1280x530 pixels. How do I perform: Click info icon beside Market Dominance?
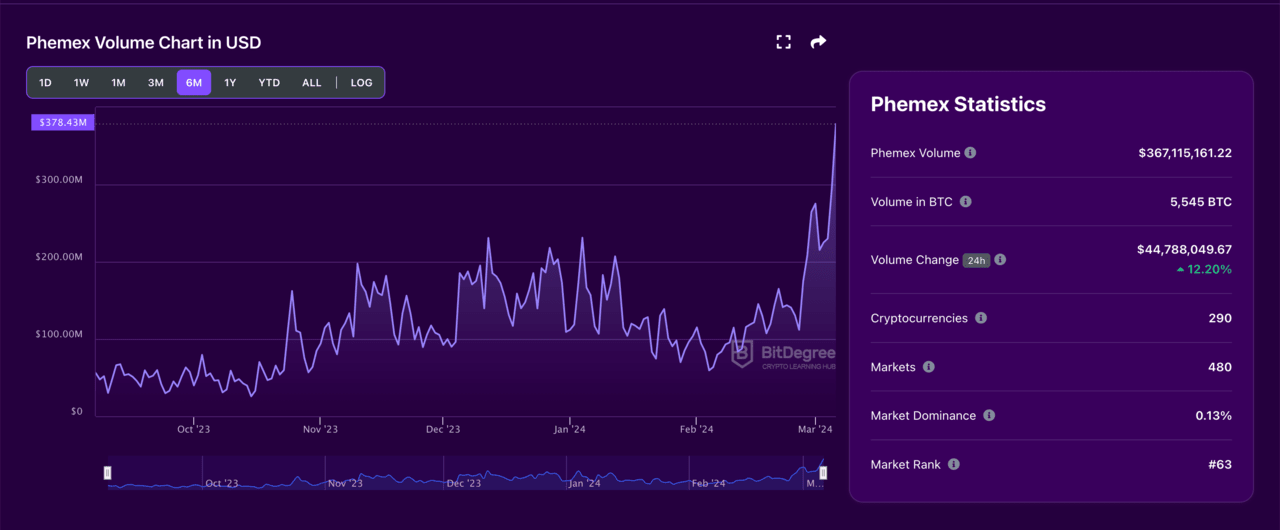(989, 415)
